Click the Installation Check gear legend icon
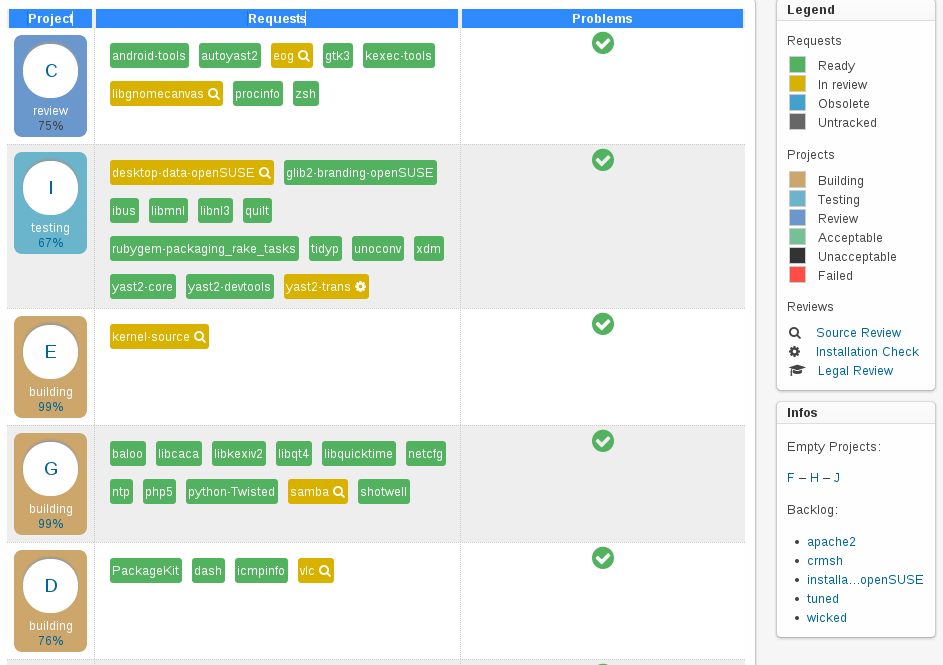Viewport: 943px width, 665px height. 794,352
